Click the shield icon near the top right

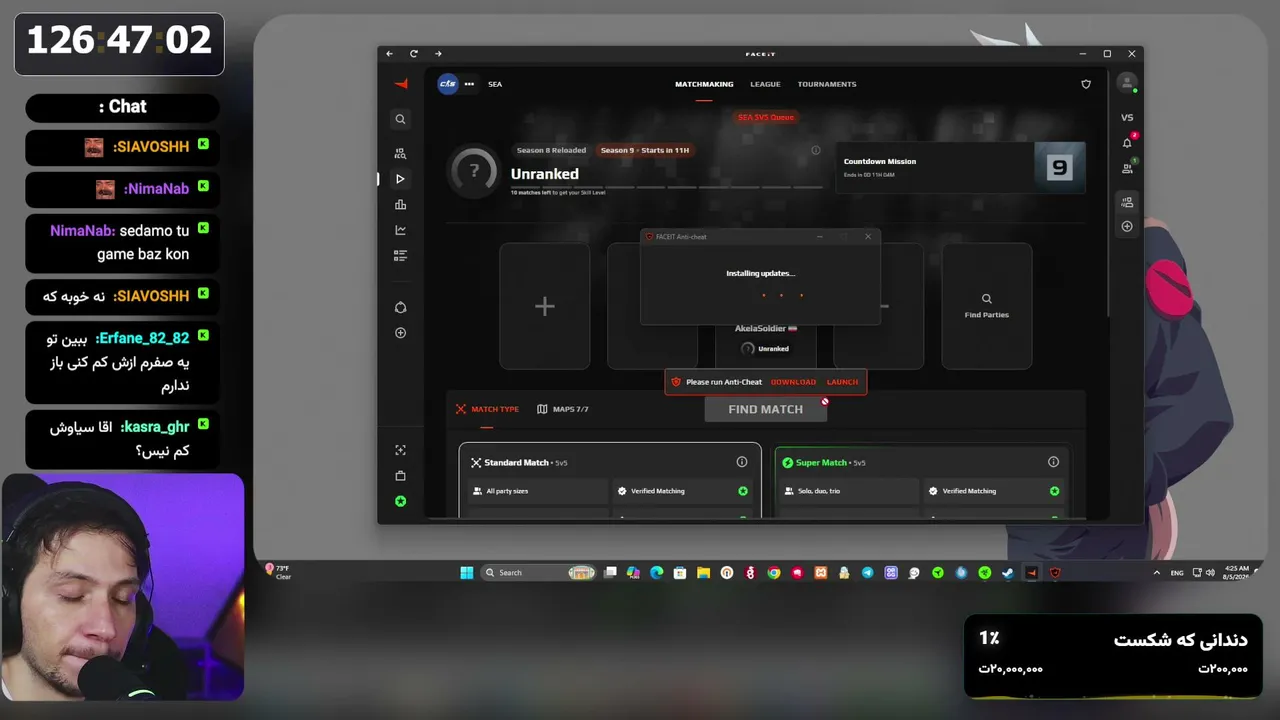(x=1086, y=84)
